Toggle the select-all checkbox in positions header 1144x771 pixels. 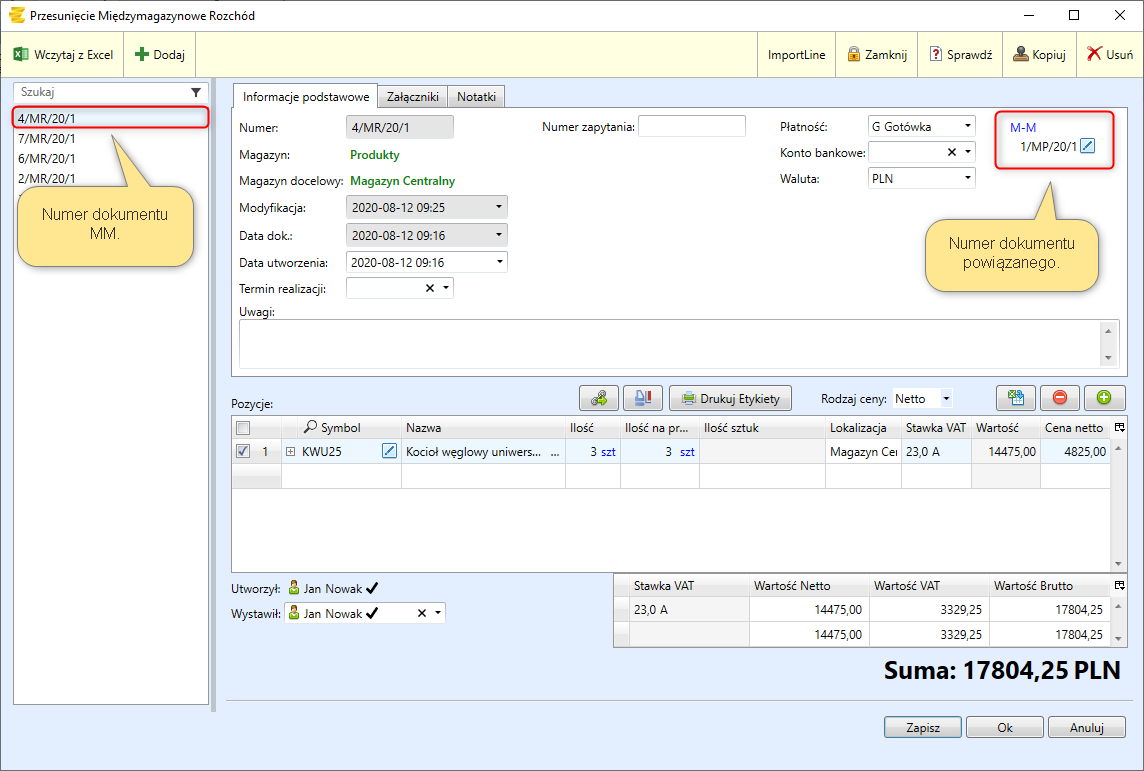click(243, 428)
